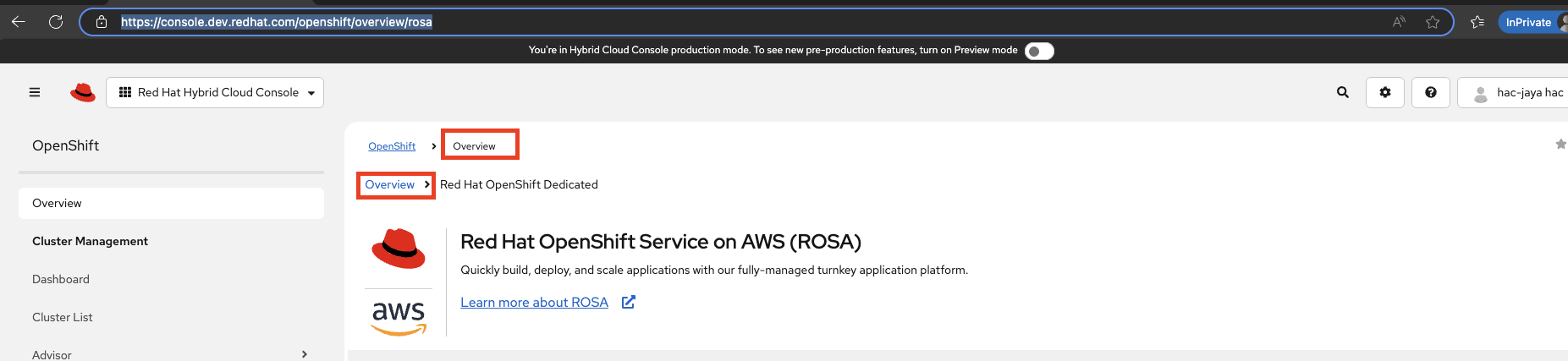Click the Red Hat fedora logo

[x=83, y=92]
